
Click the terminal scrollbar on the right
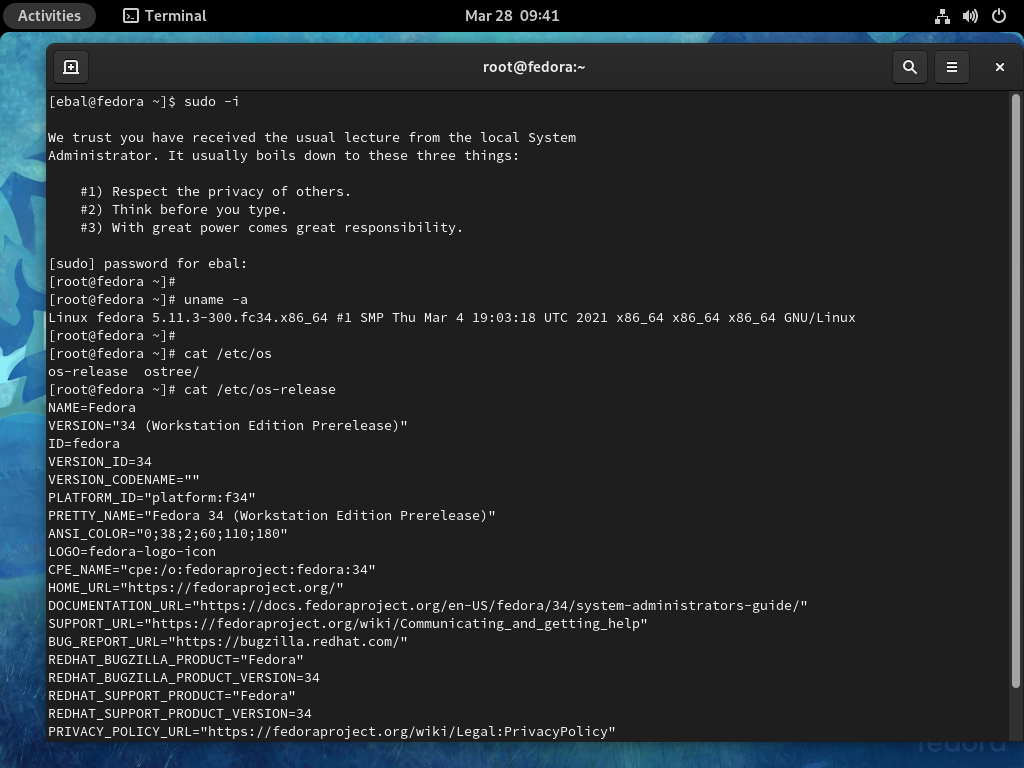[x=1015, y=400]
